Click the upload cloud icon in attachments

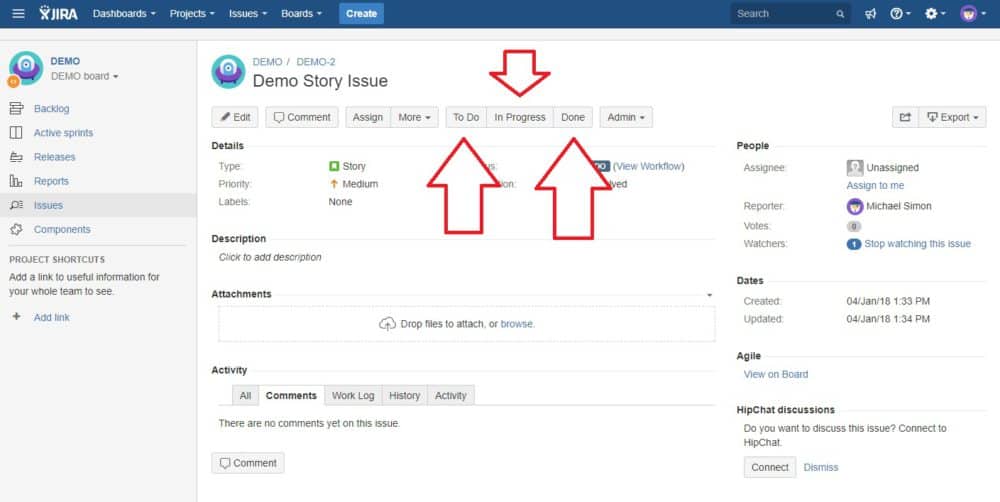387,324
